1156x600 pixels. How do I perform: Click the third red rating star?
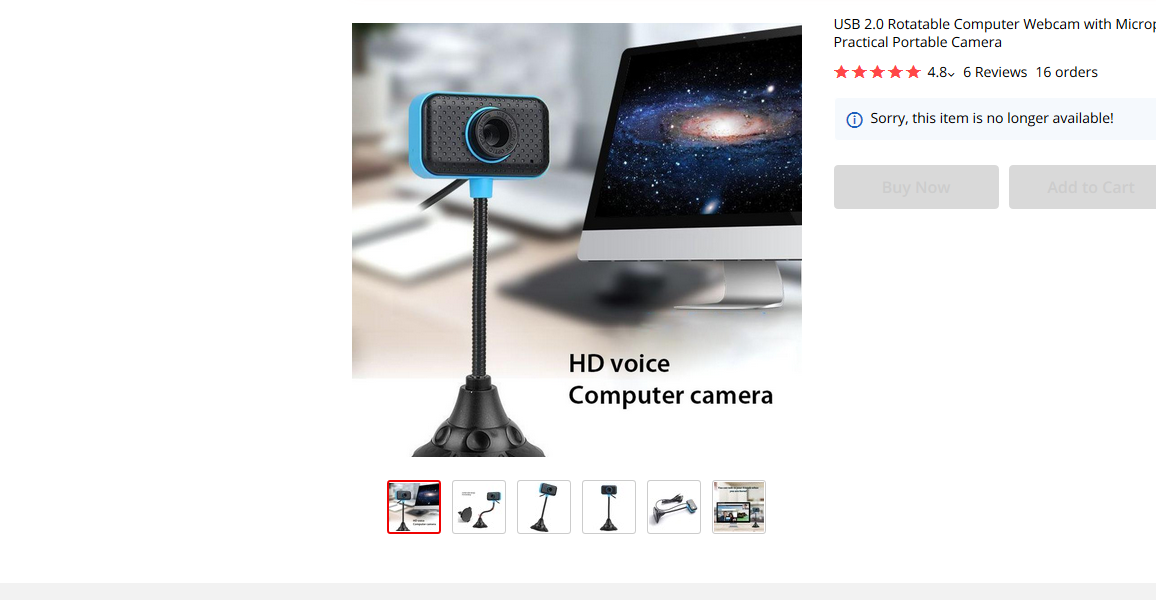coord(877,72)
